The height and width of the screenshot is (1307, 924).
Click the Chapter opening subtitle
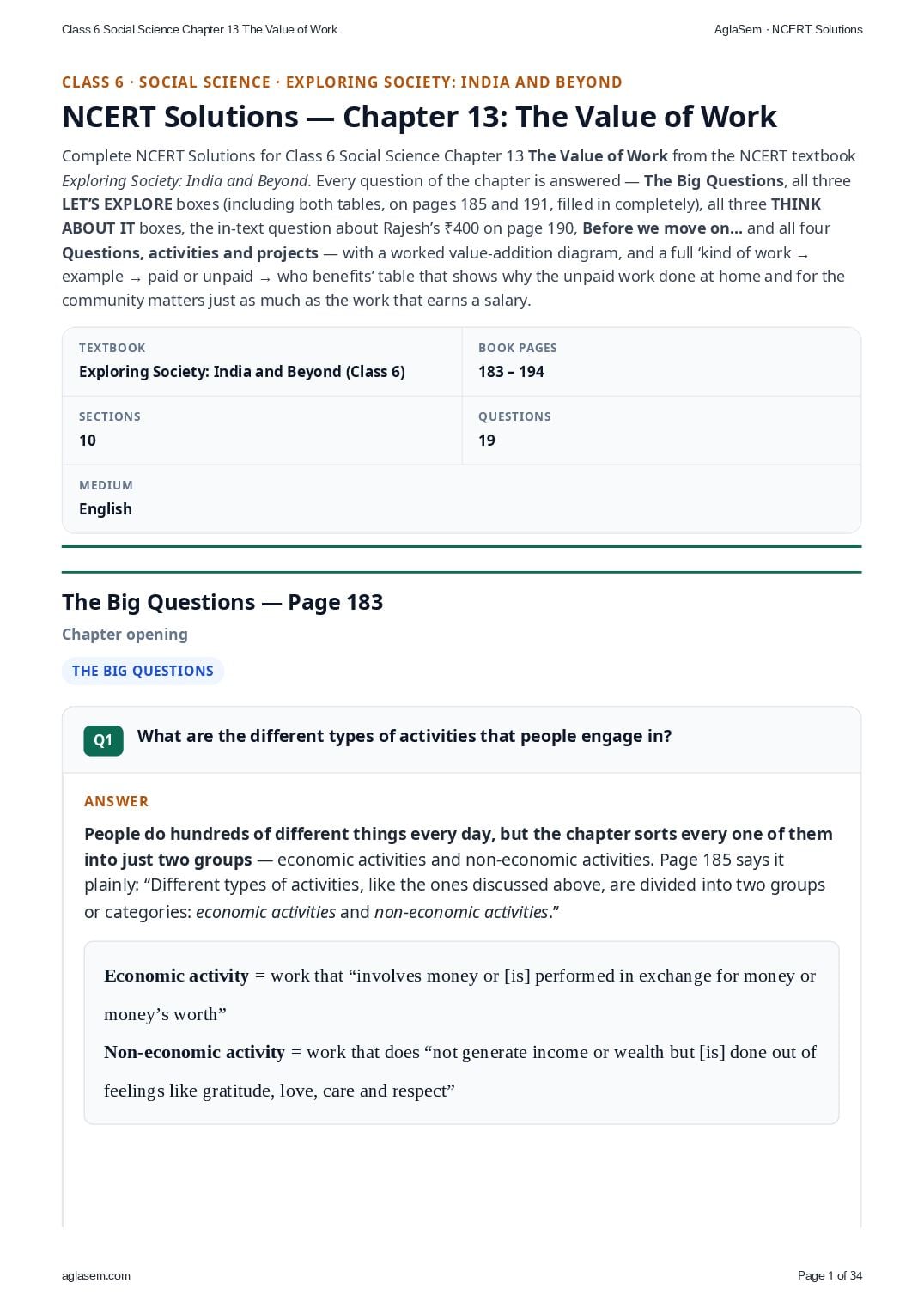[x=125, y=635]
